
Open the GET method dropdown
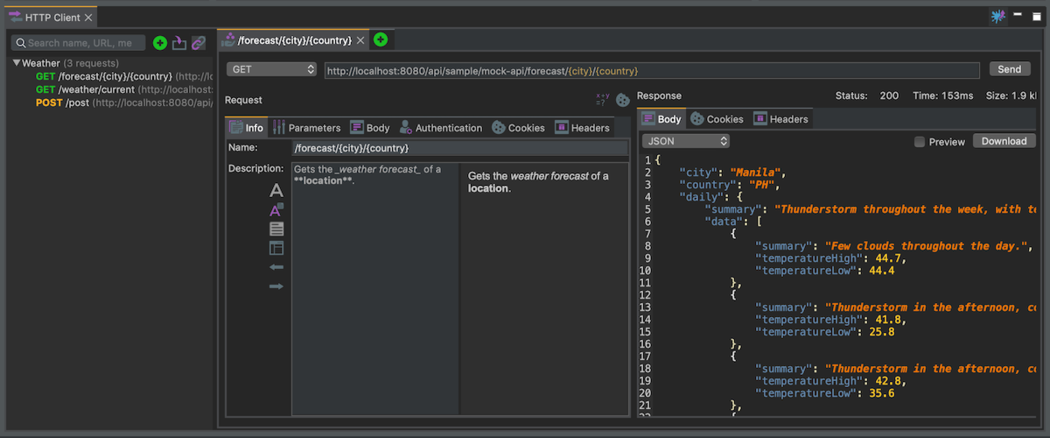tap(271, 70)
